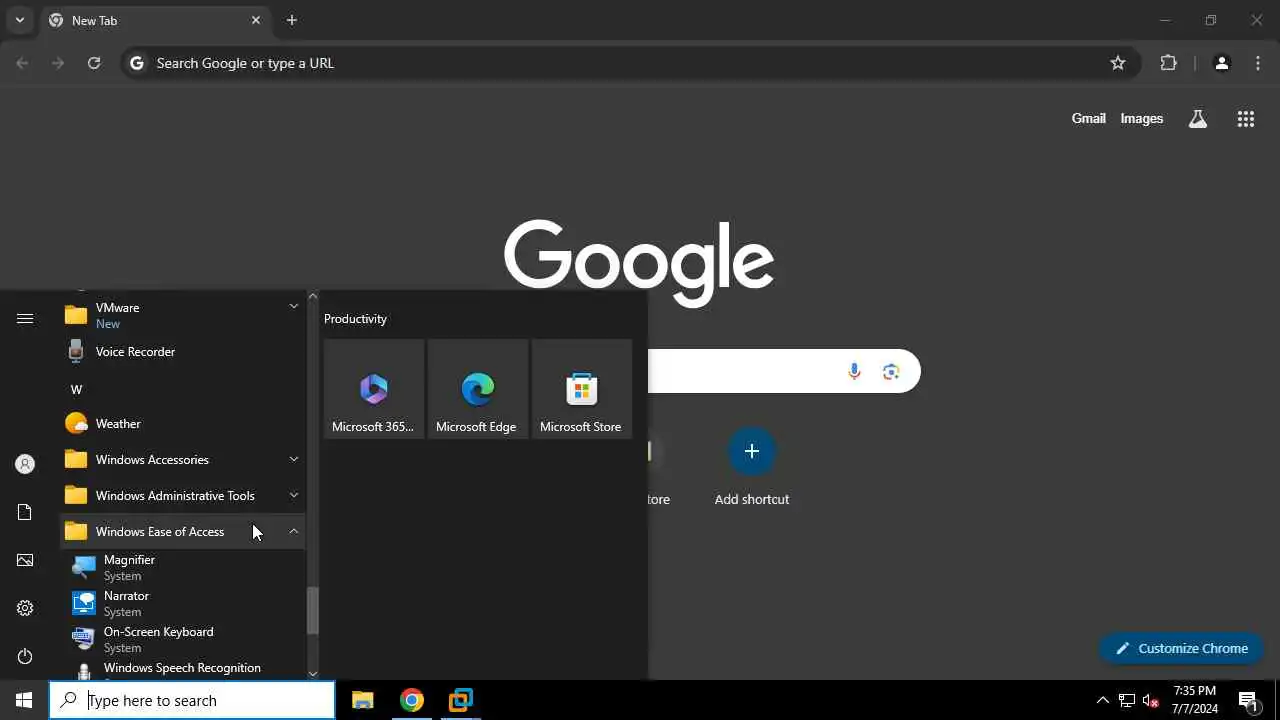Search by image with Lens icon
Image resolution: width=1280 pixels, height=720 pixels.
coord(891,372)
